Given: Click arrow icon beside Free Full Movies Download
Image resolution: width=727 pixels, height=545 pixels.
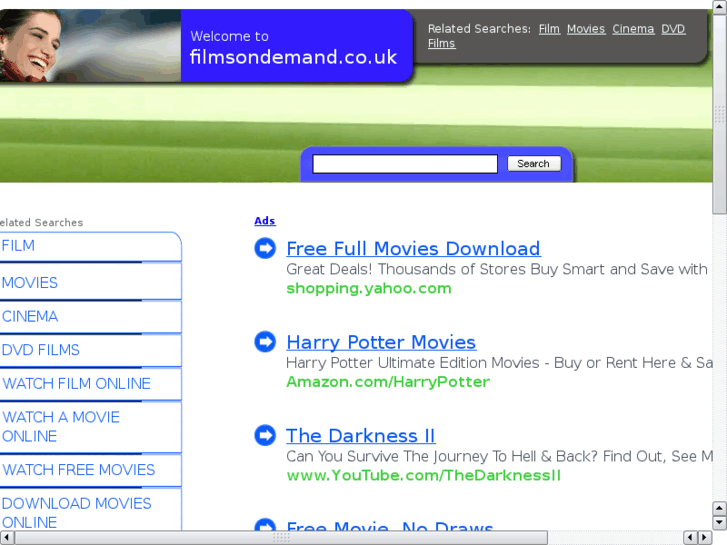Looking at the screenshot, I should tap(265, 248).
